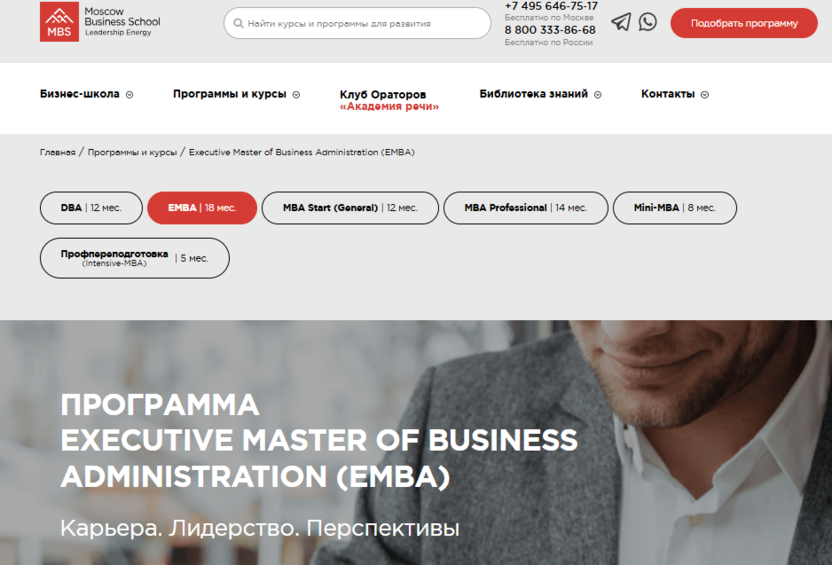Image resolution: width=832 pixels, height=565 pixels.
Task: Click the Подобрать программу button
Action: coord(744,23)
